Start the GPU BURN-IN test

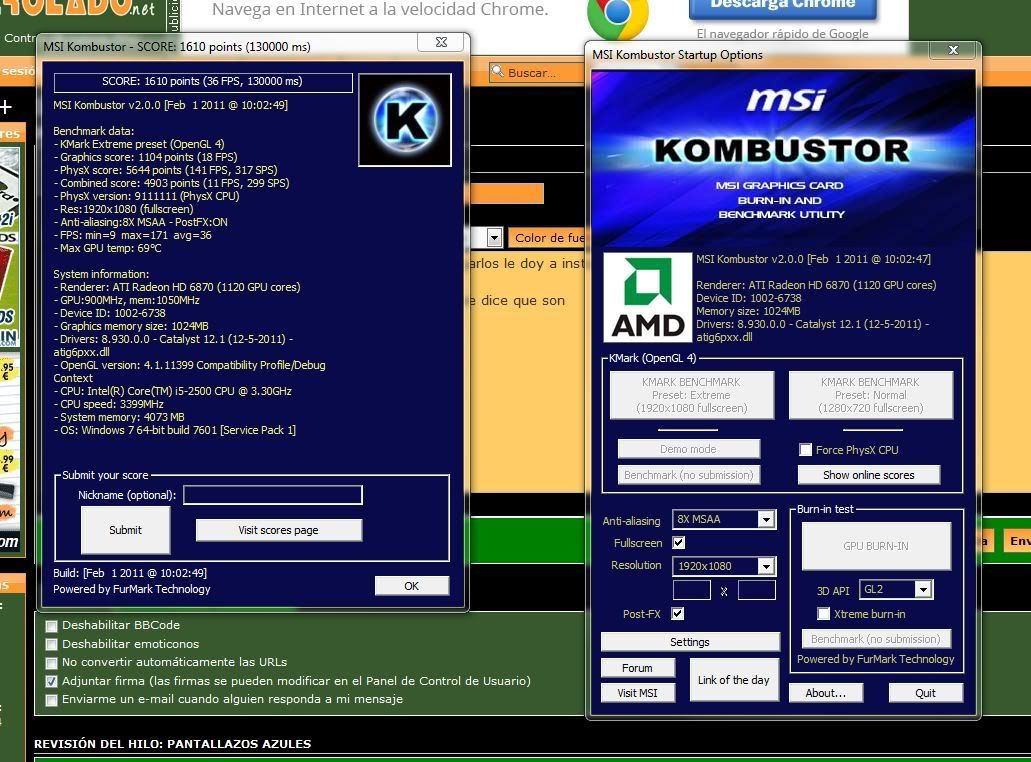click(x=876, y=546)
